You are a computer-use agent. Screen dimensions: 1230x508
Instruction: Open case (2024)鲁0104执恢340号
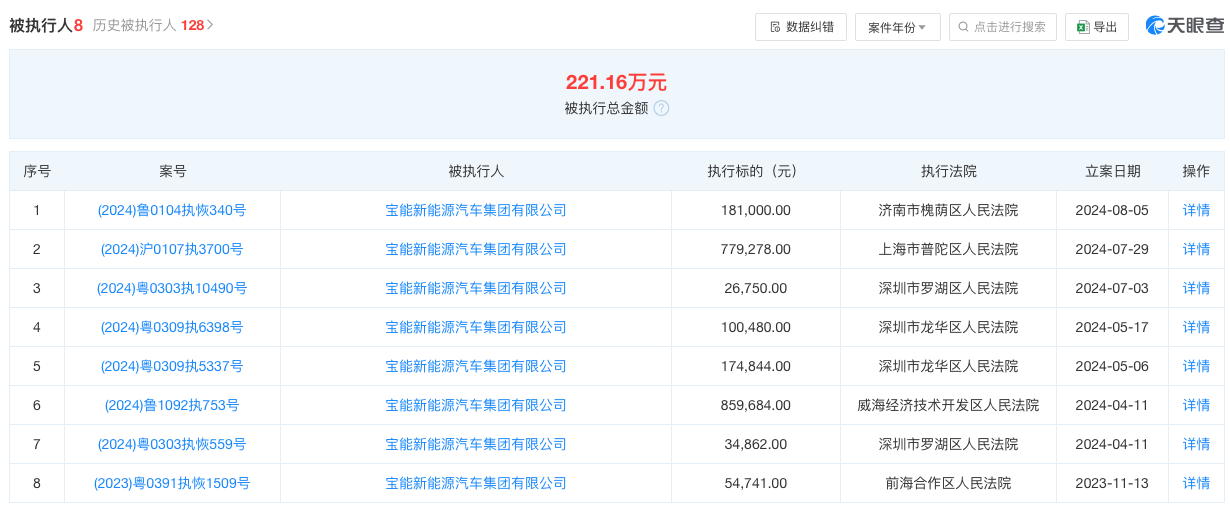tap(172, 210)
